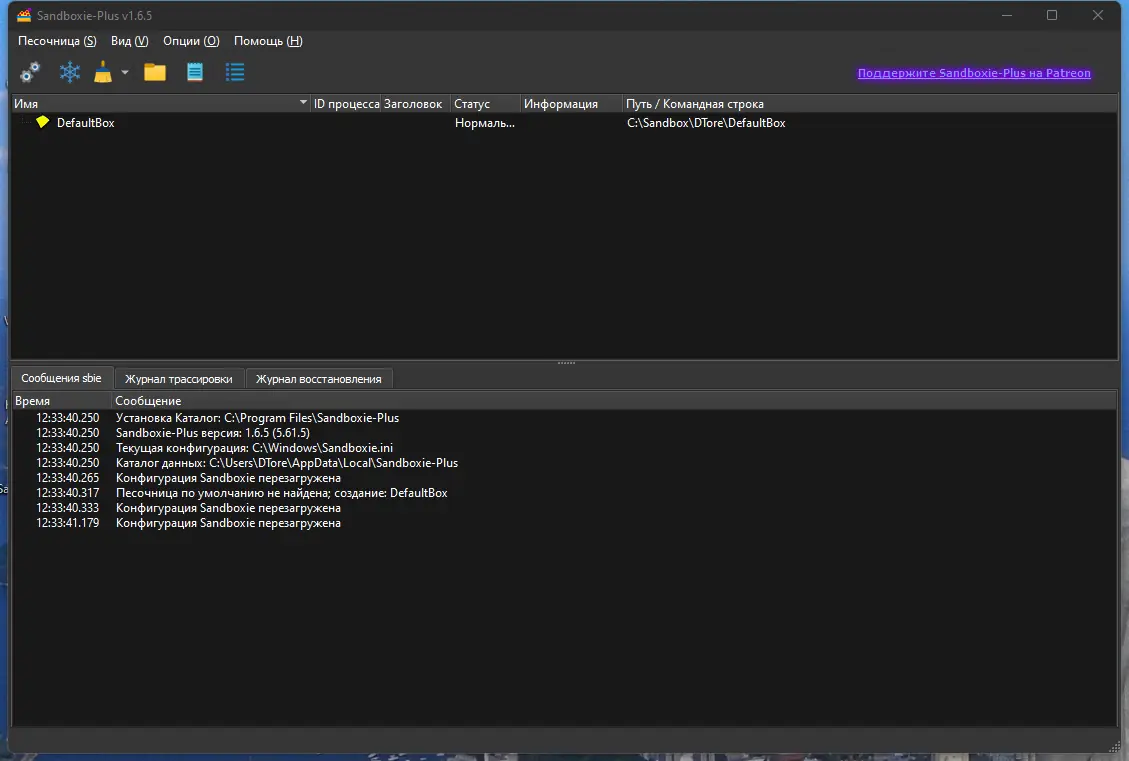1129x761 pixels.
Task: Select log entry with time 12:33:41.179
Action: pos(564,523)
